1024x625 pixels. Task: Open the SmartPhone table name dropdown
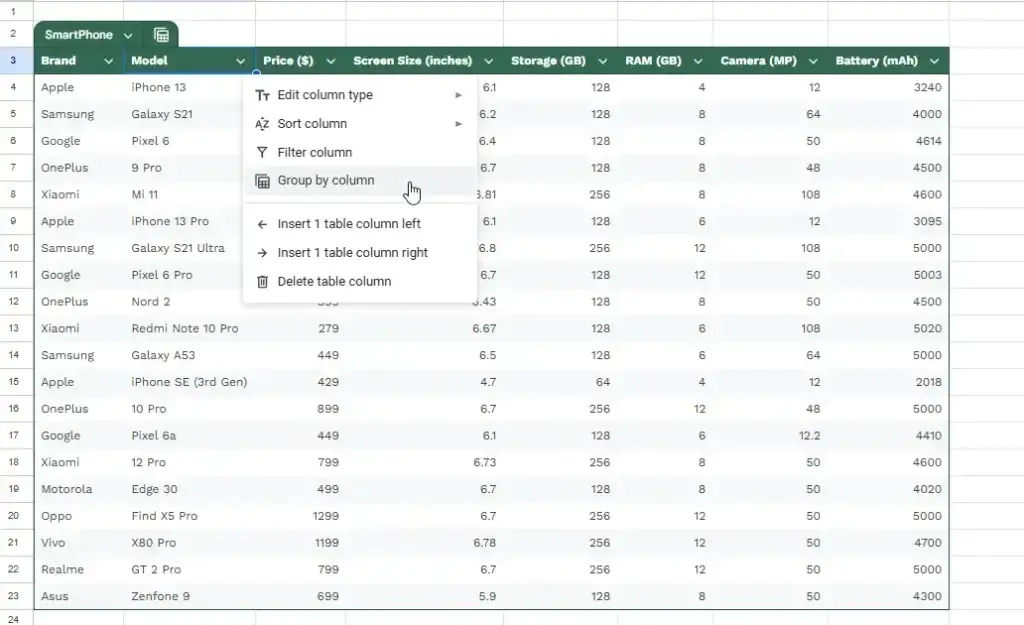pyautogui.click(x=128, y=35)
